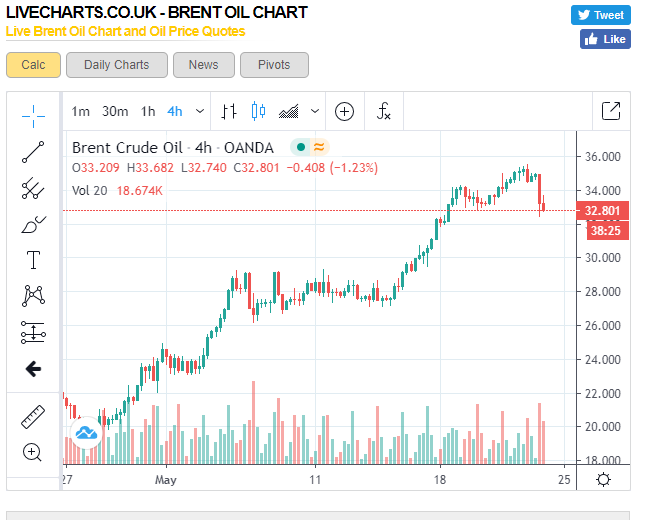Collapse the drawing toolbar with back arrow

click(x=33, y=369)
